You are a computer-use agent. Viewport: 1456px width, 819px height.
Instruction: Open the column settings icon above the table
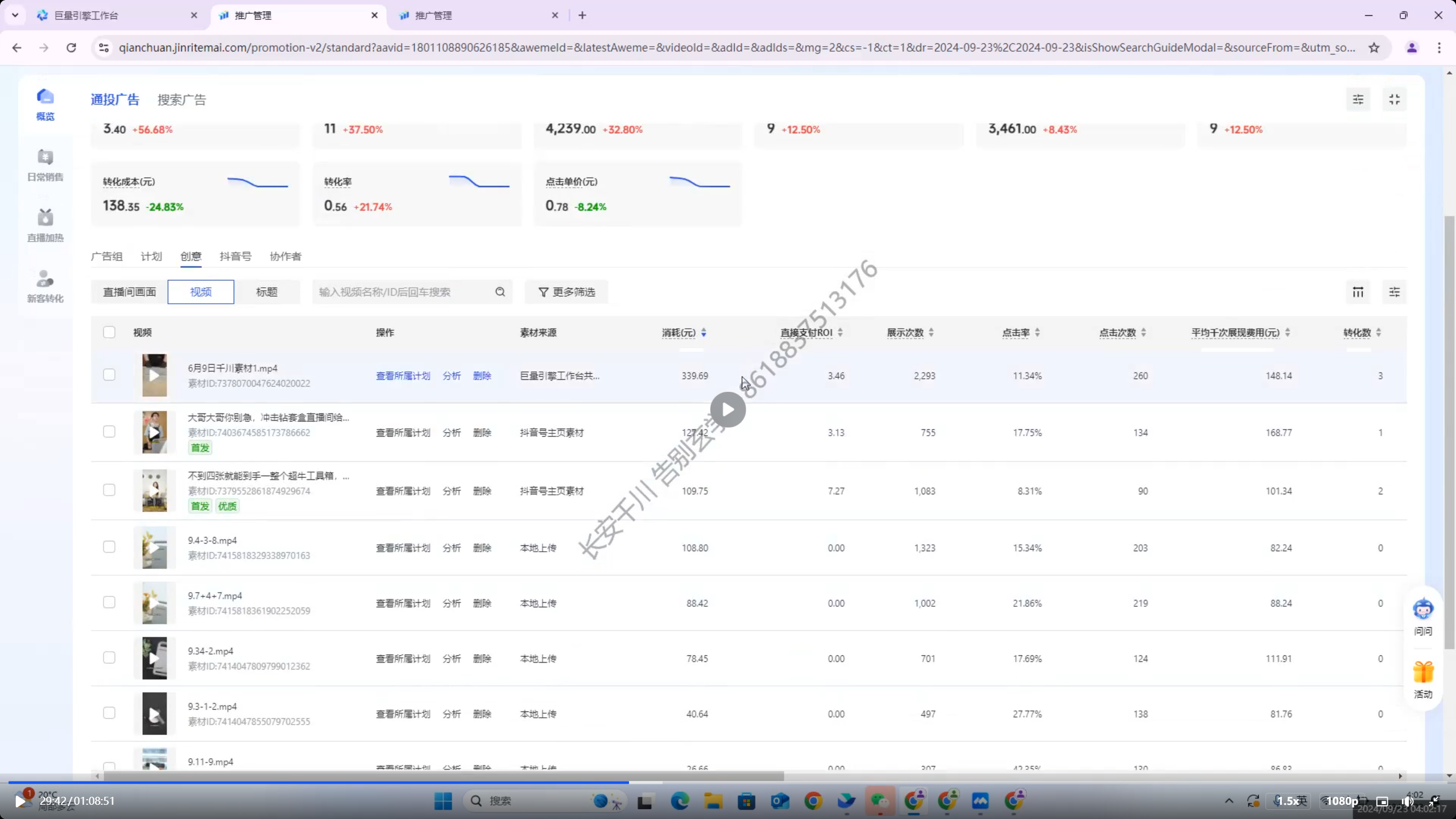click(x=1358, y=292)
